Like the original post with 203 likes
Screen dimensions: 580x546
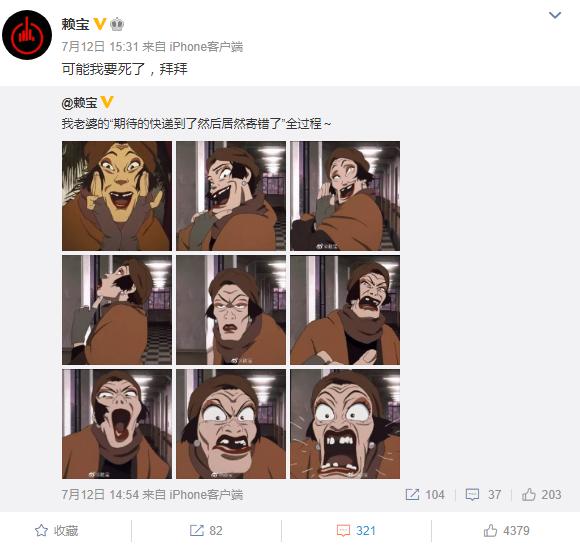click(542, 495)
